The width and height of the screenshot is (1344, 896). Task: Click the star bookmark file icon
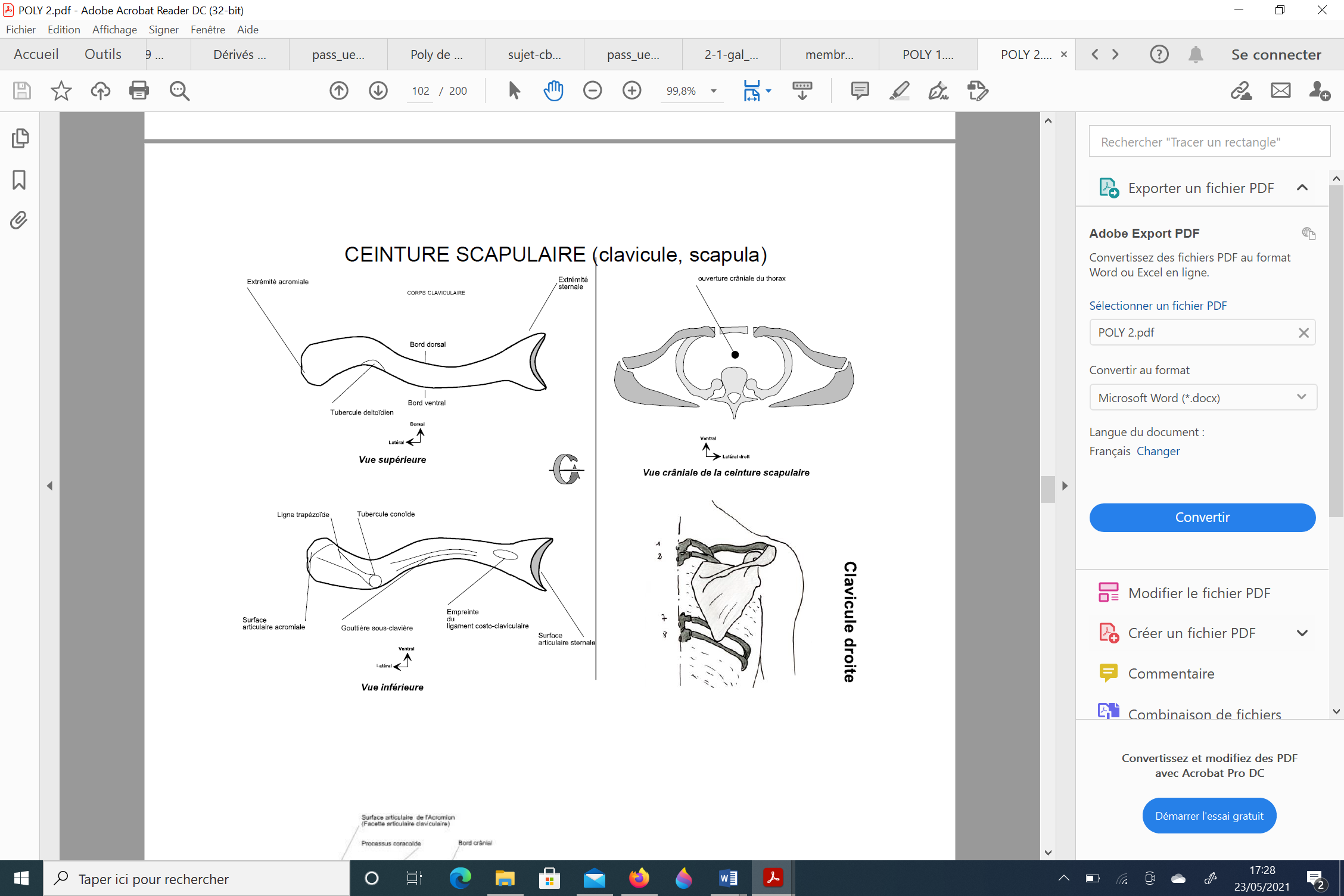tap(61, 91)
